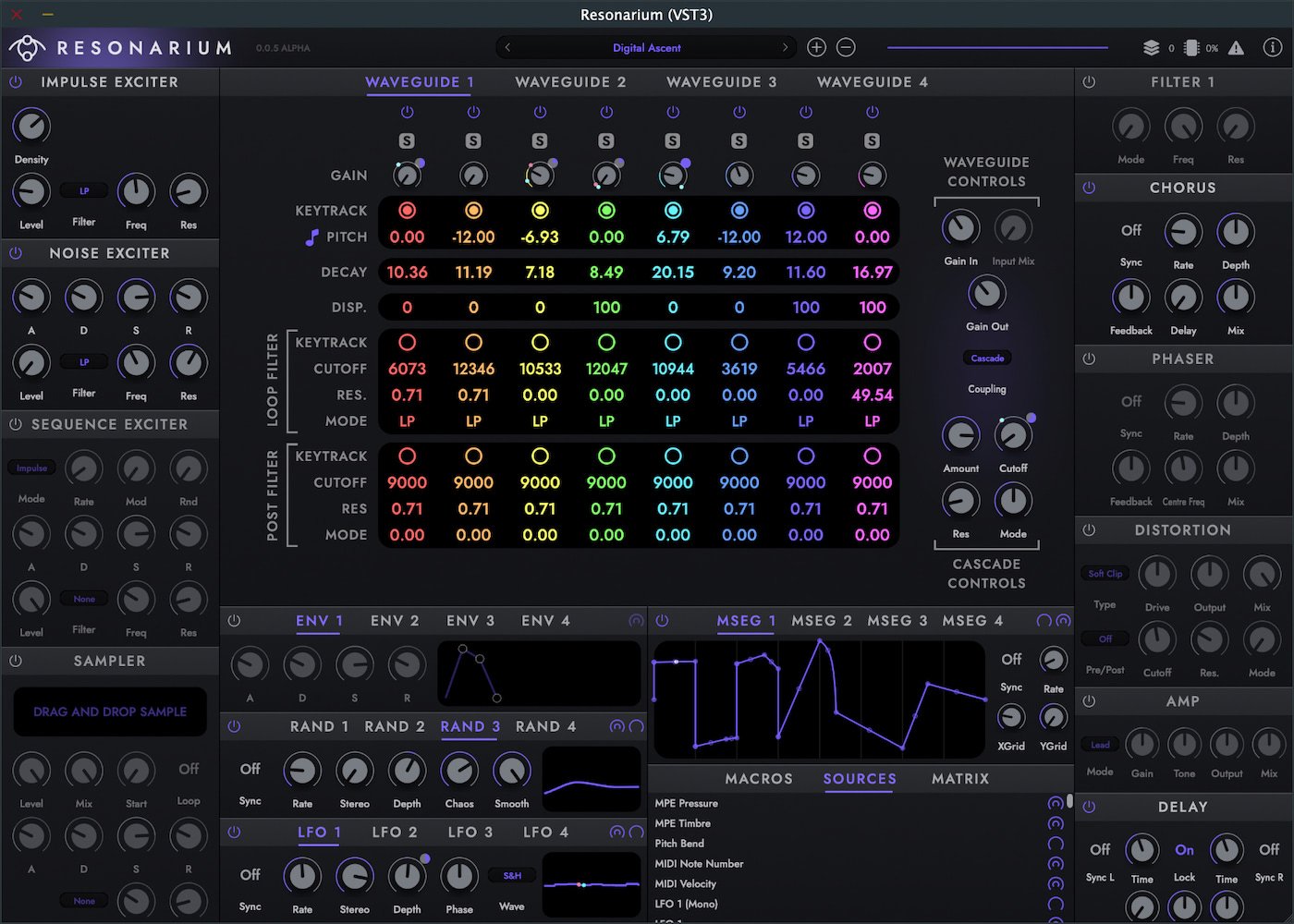Open the Digital Ascent preset name dropdown
Viewport: 1294px width, 924px height.
(646, 47)
